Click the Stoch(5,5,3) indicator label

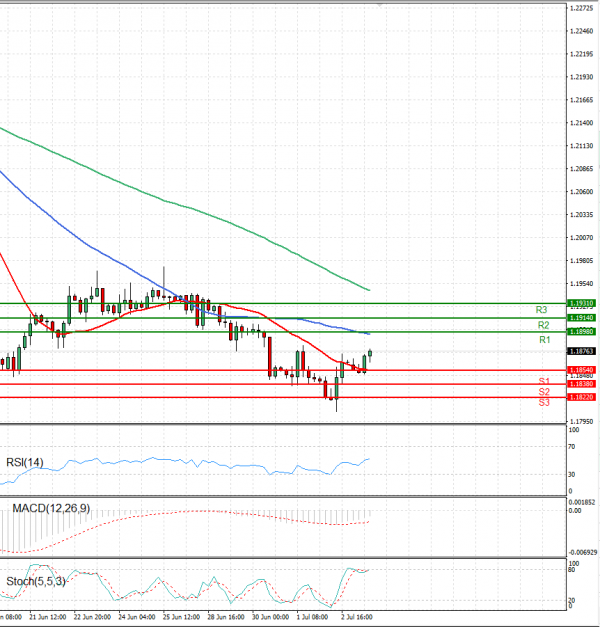[x=36, y=581]
